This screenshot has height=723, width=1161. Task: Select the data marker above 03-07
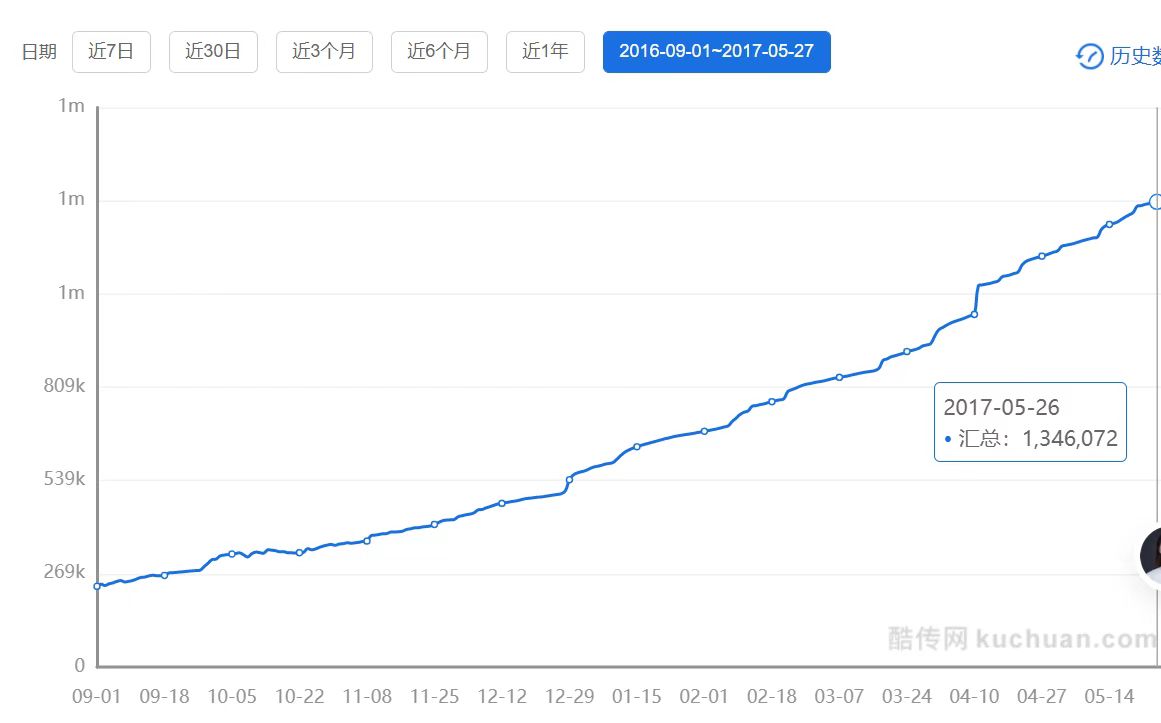click(839, 377)
